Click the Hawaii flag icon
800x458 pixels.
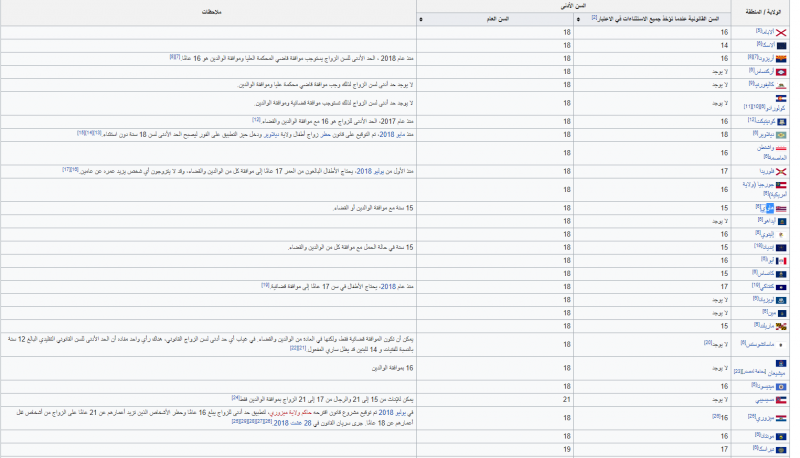(x=781, y=209)
